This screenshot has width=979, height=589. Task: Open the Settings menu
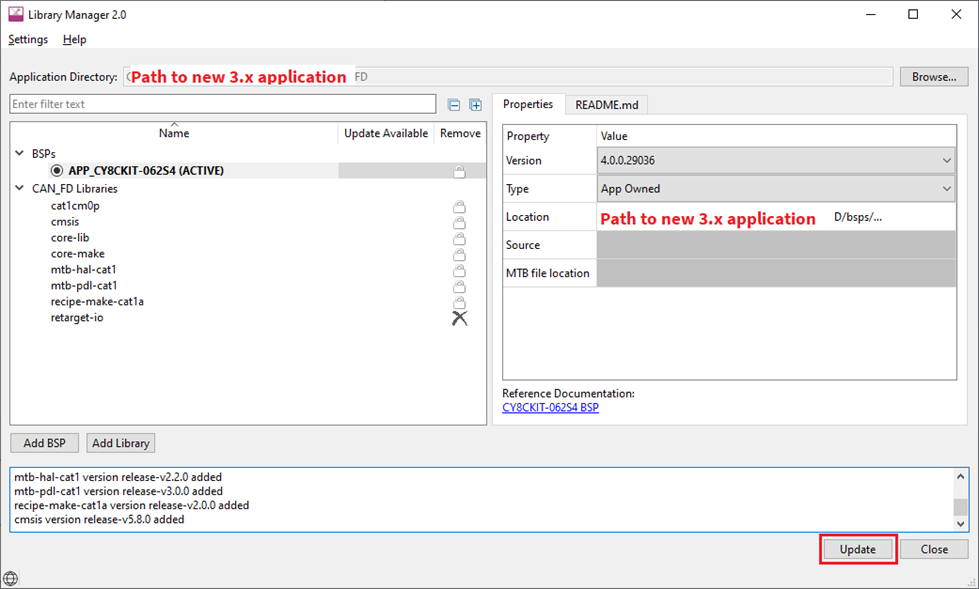[27, 39]
